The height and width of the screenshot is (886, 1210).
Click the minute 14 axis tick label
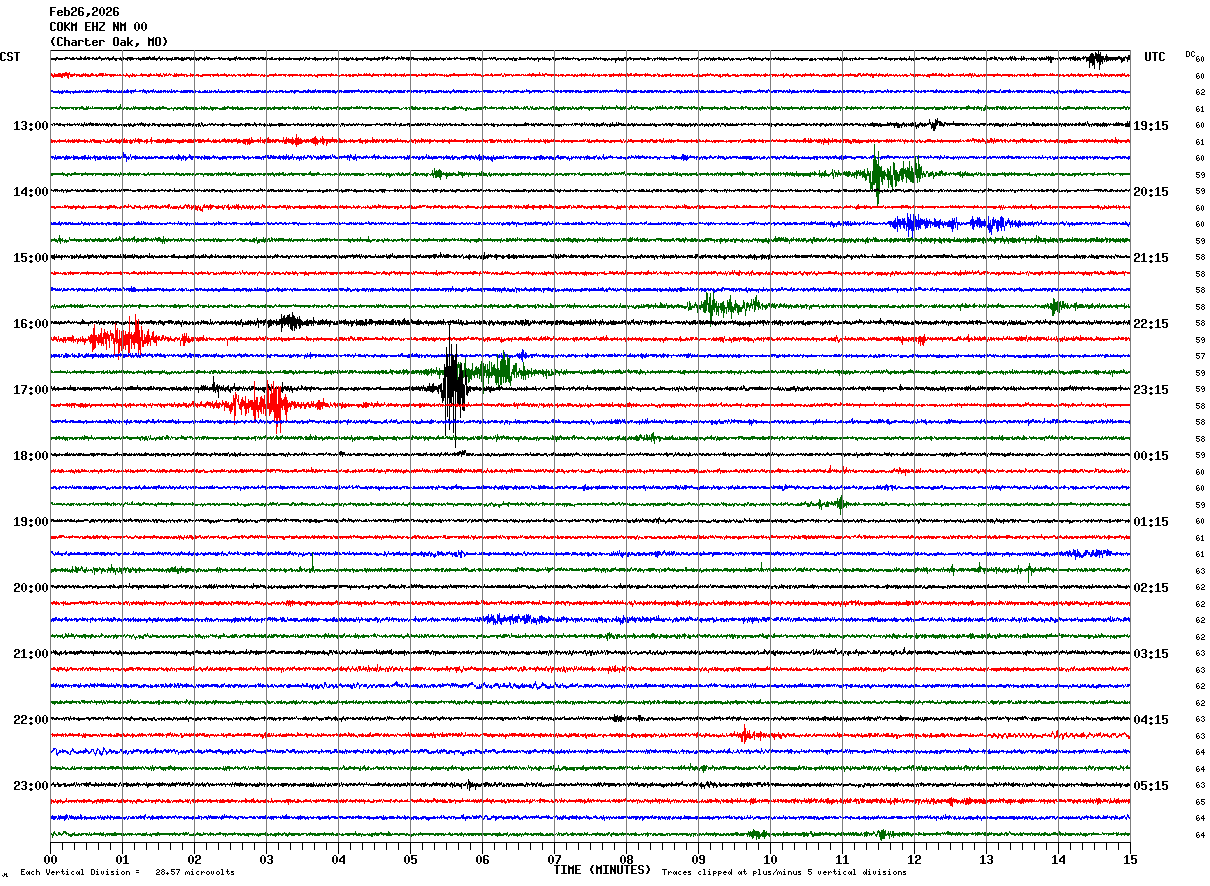tap(1058, 859)
